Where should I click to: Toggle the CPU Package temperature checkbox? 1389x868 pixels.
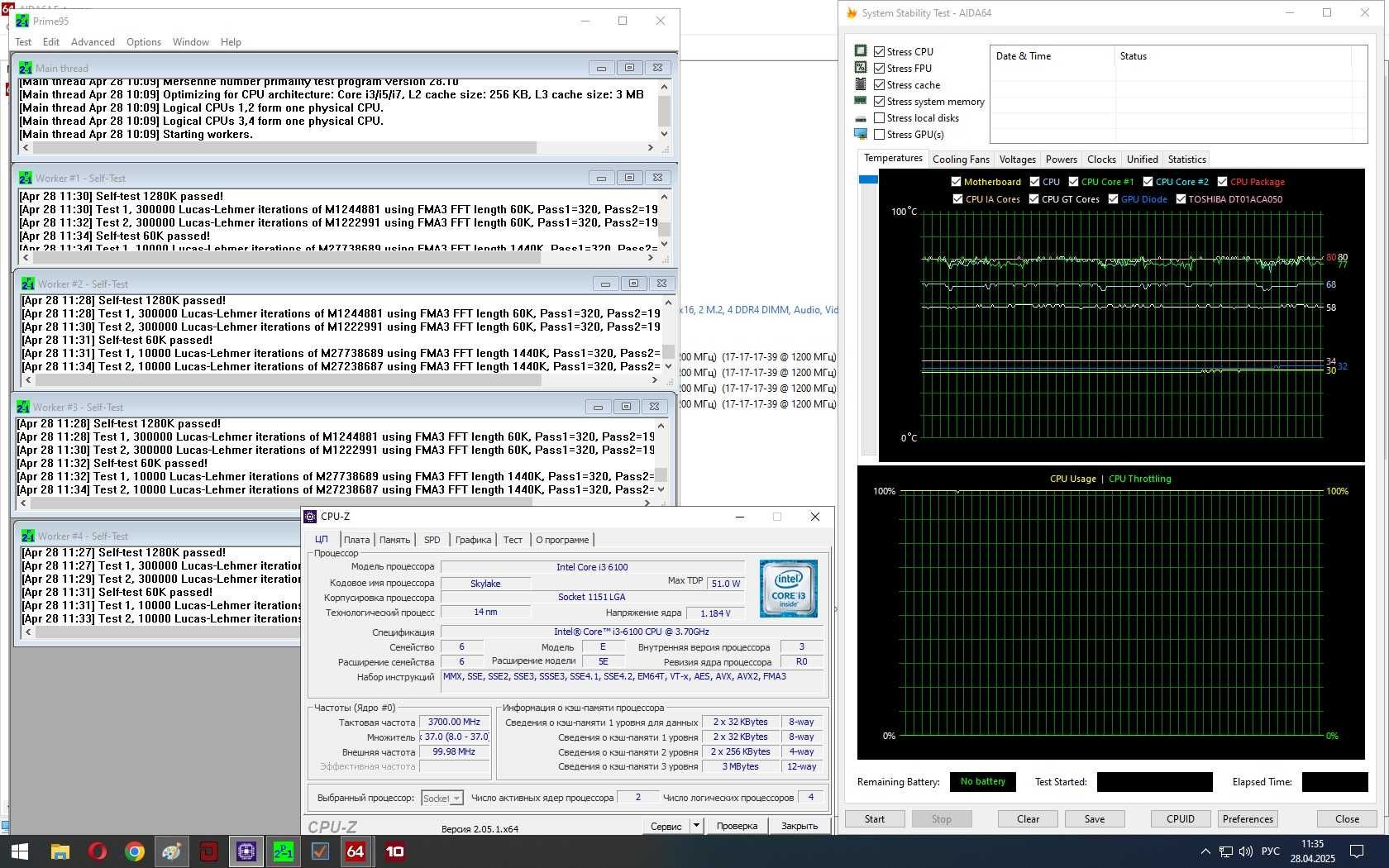pyautogui.click(x=1222, y=182)
